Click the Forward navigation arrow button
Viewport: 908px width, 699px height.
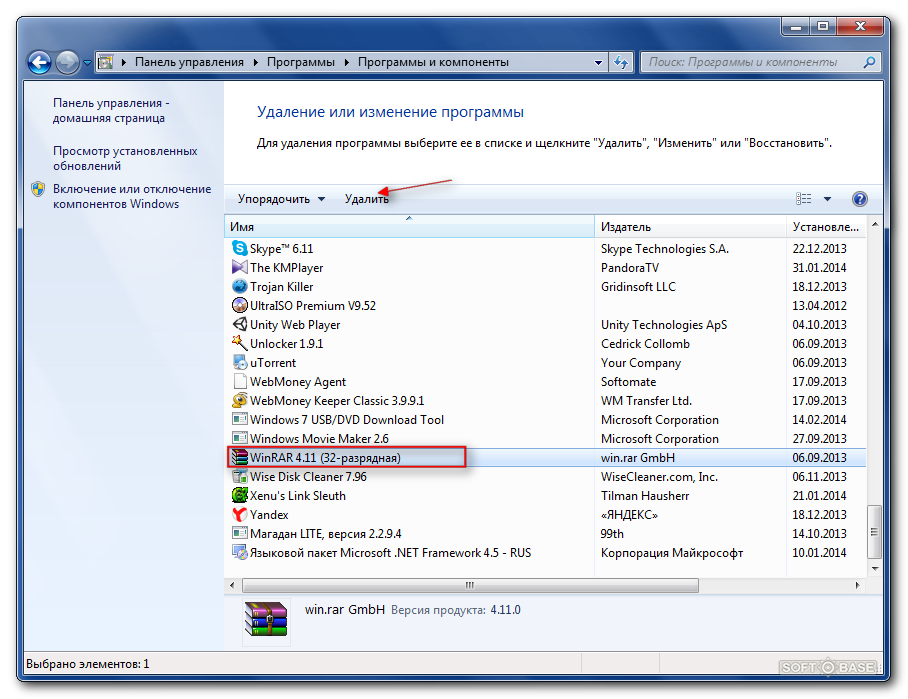tap(67, 62)
